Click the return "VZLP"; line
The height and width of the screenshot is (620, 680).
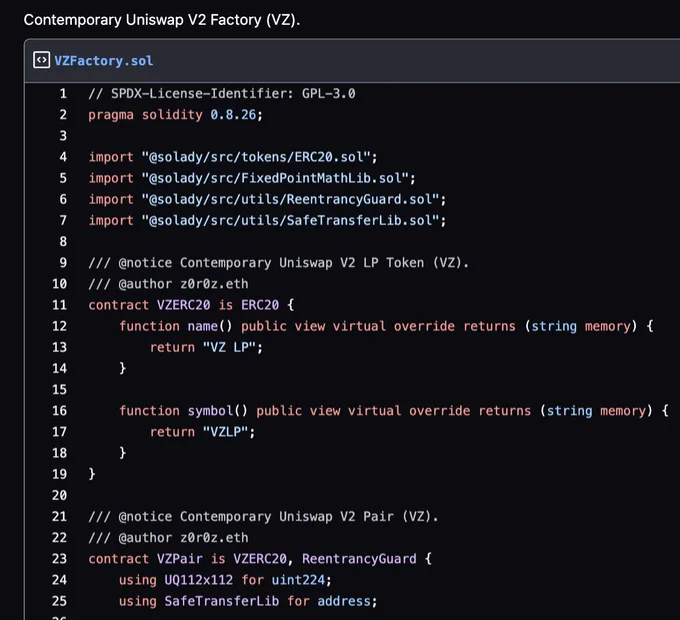pyautogui.click(x=203, y=432)
